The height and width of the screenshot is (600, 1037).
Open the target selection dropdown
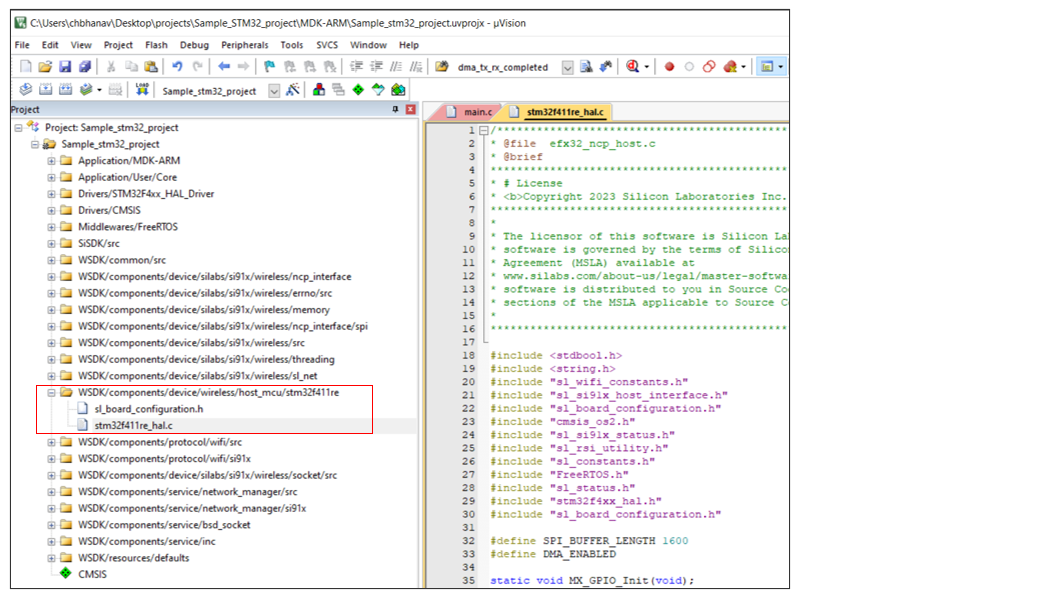(272, 89)
